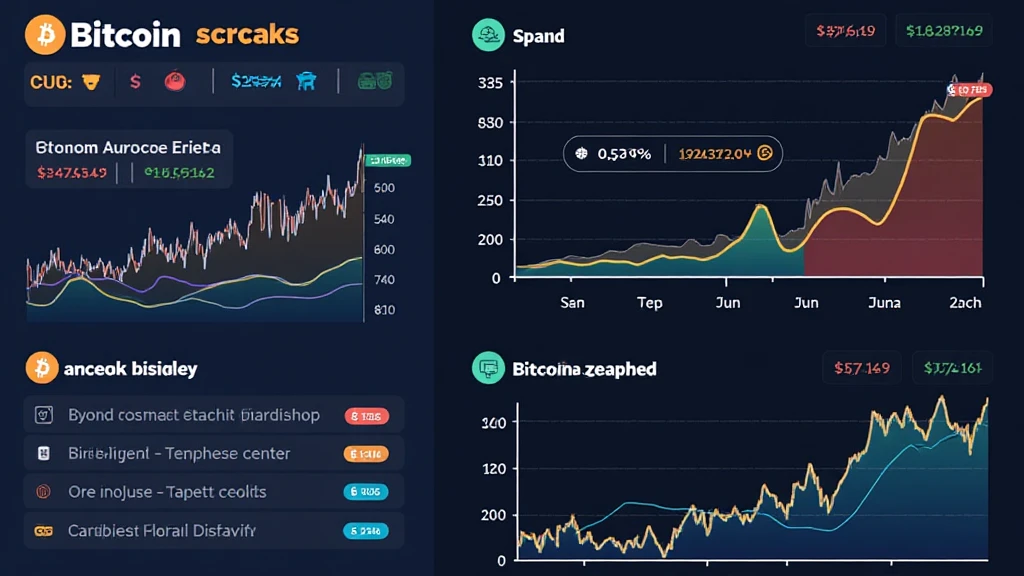Screen dimensions: 1024x576
Task: Click the red marker at Spand chart peak
Action: (970, 90)
